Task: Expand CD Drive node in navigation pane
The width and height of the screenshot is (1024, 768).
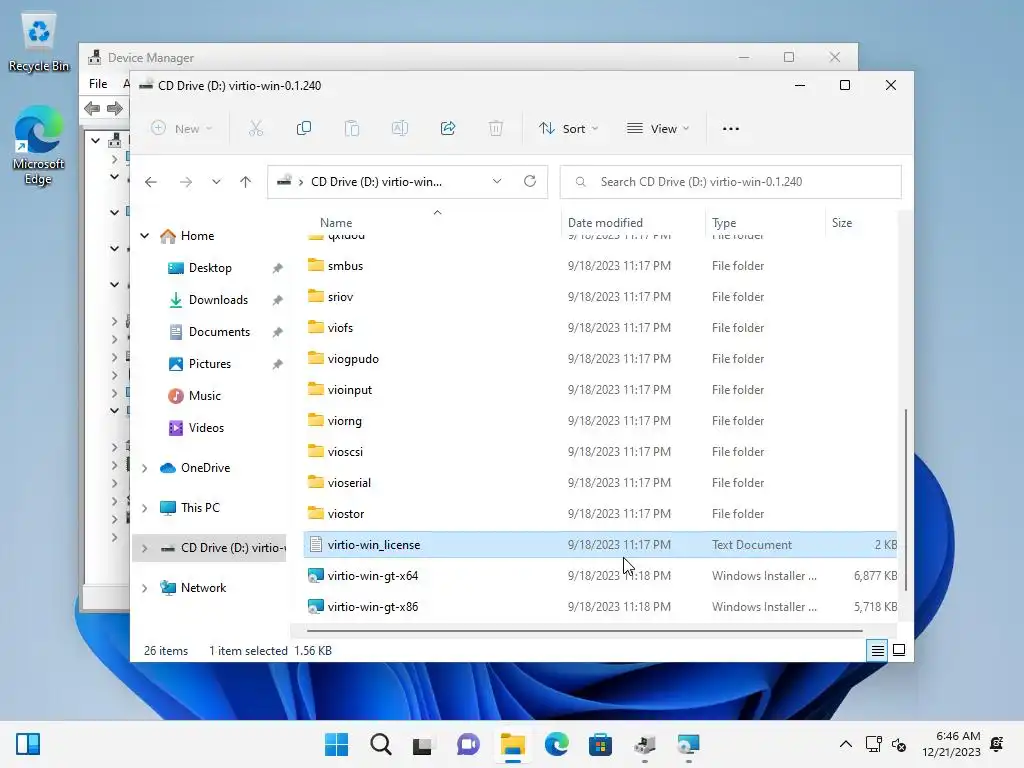Action: point(144,548)
